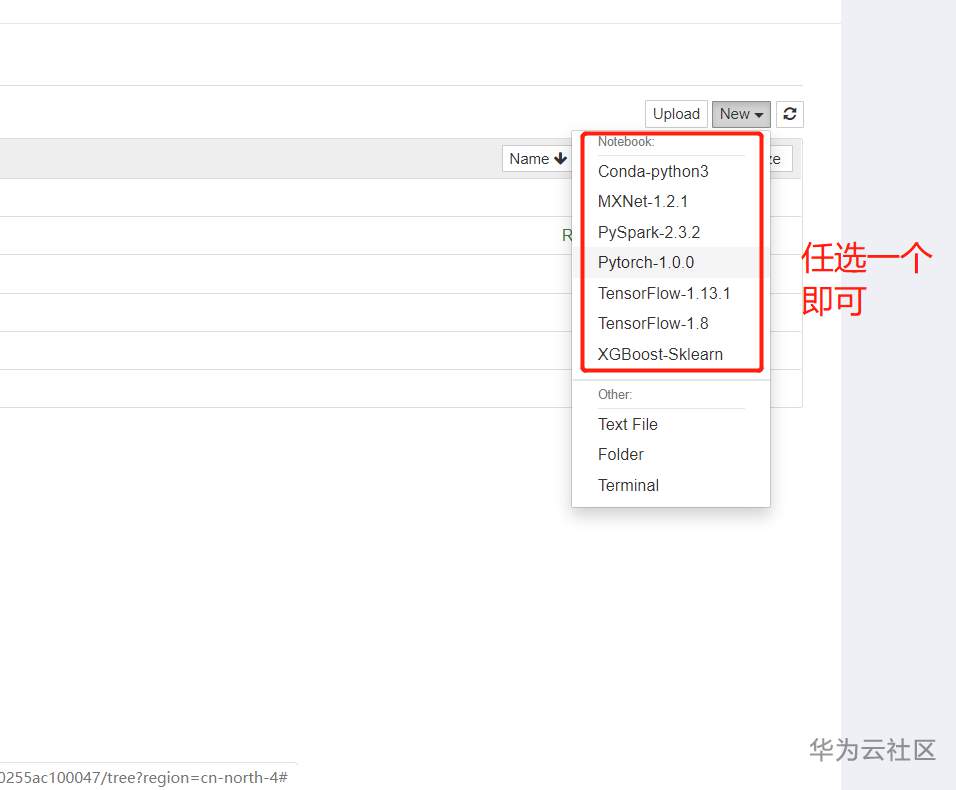Click the Upload button
The image size is (956, 790).
pyautogui.click(x=676, y=114)
